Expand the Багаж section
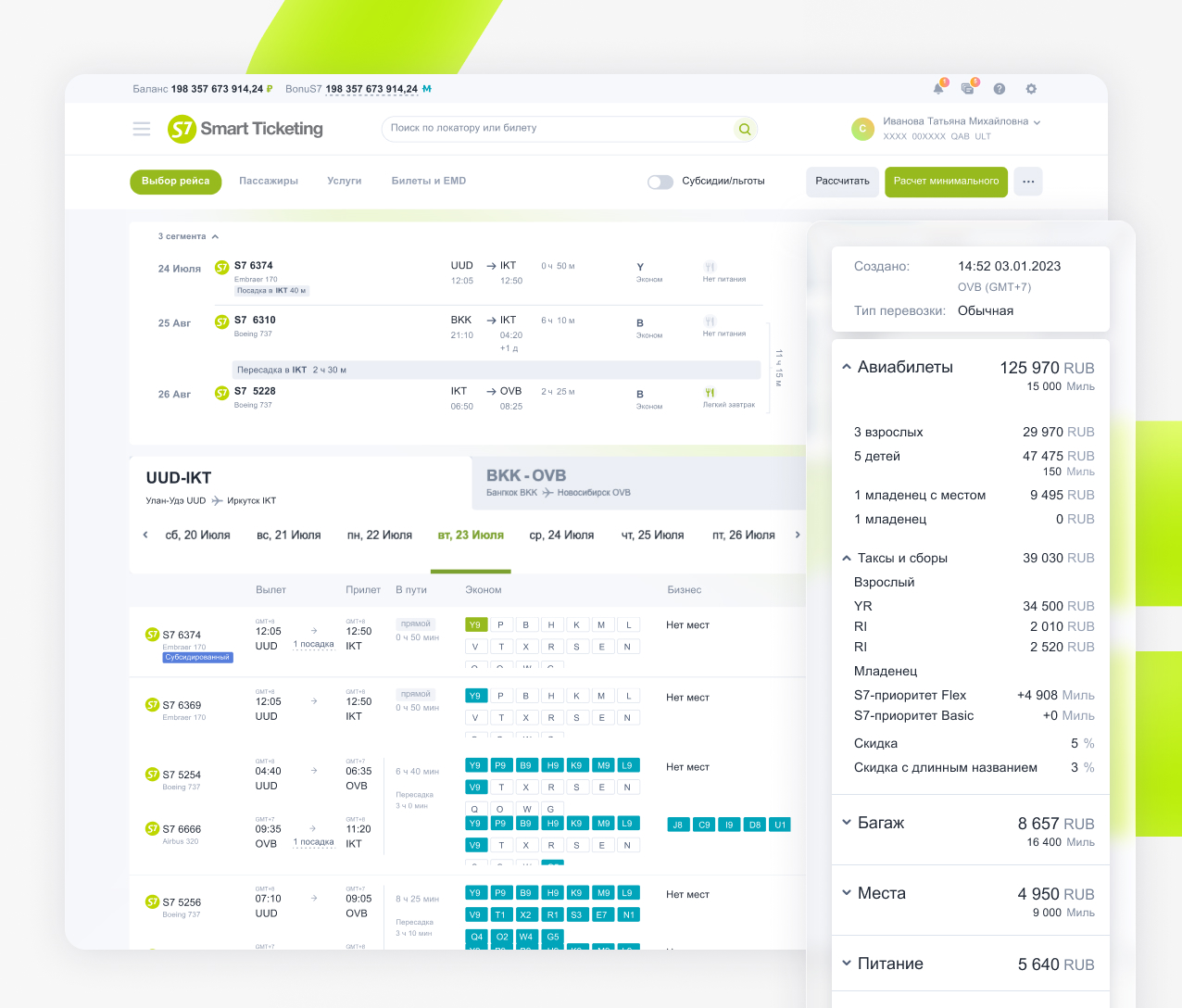 [x=847, y=823]
